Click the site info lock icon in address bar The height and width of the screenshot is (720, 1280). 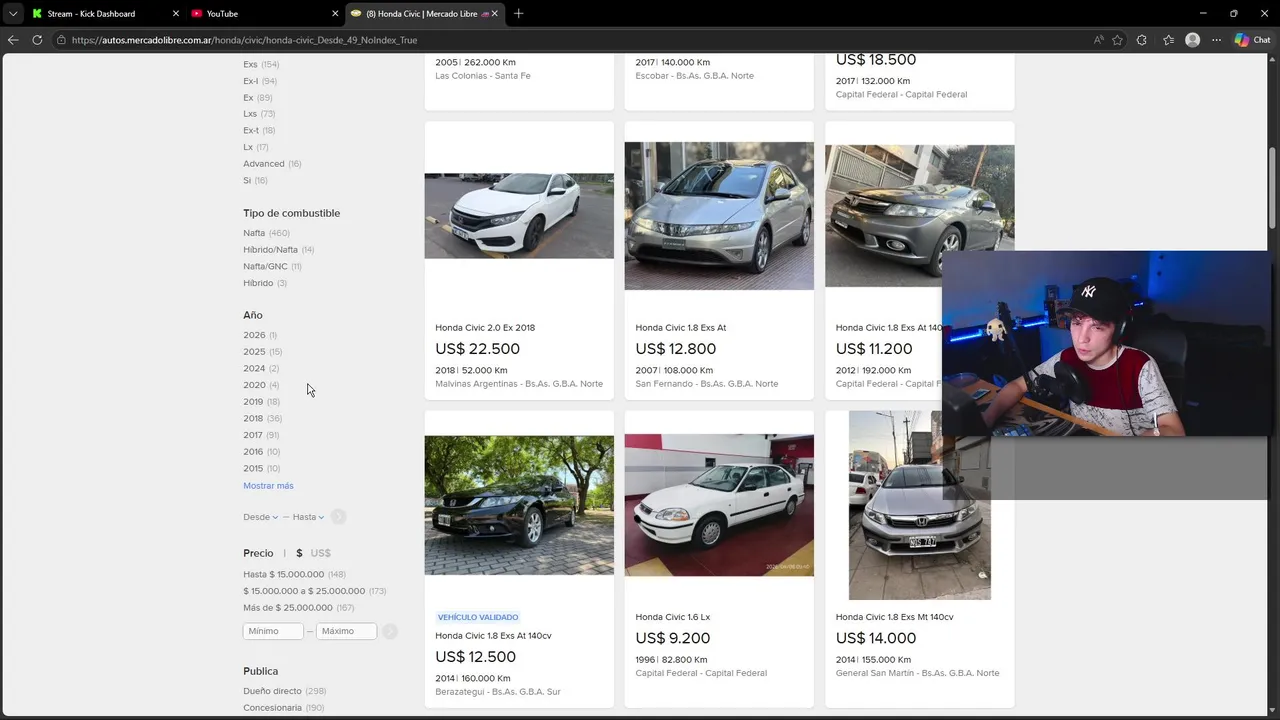(x=61, y=40)
